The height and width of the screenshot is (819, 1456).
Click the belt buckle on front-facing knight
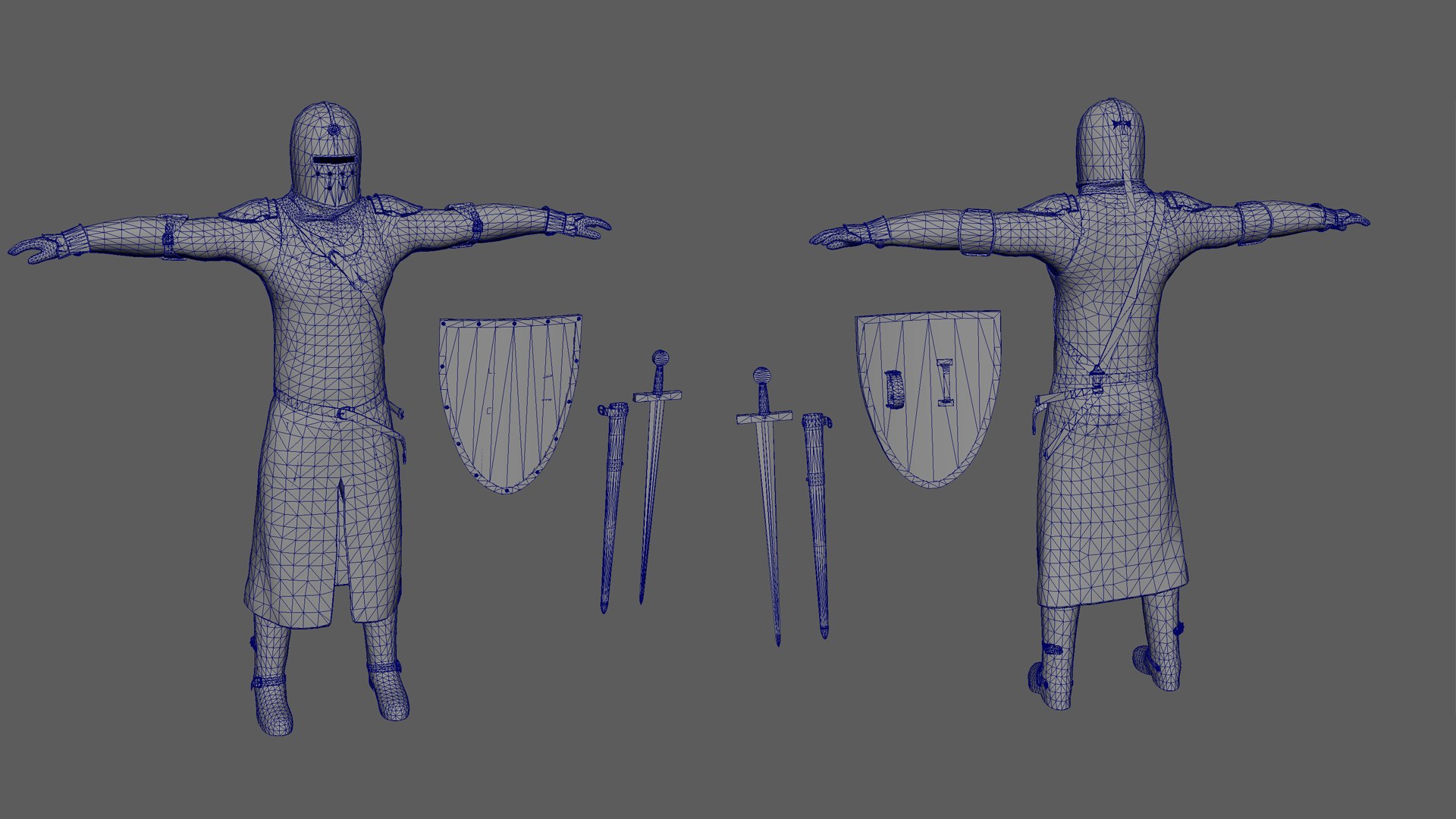pos(346,414)
